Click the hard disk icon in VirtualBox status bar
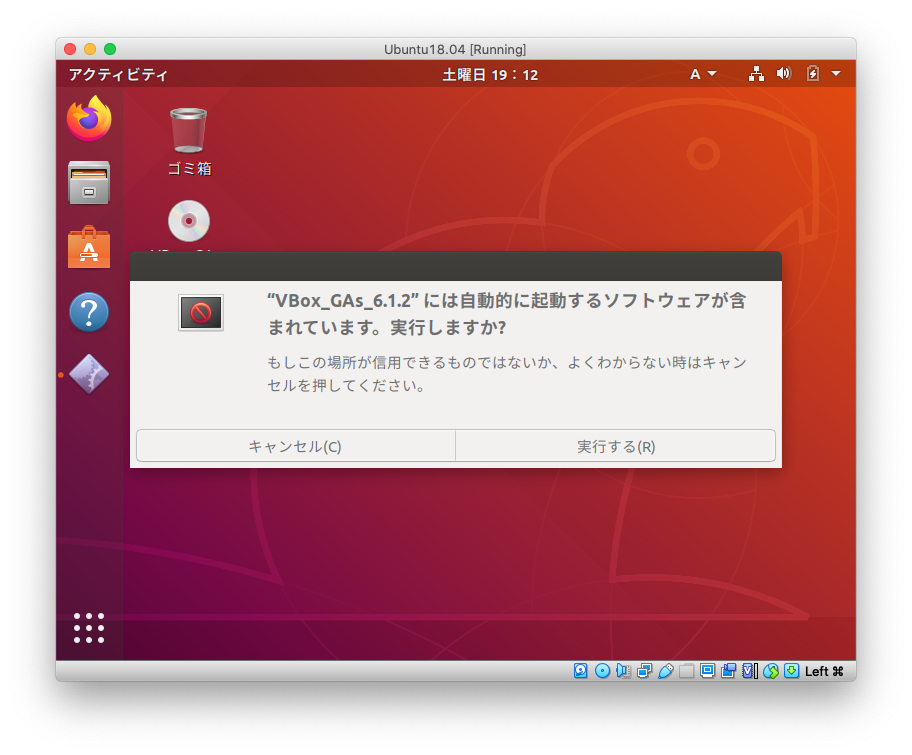 click(x=578, y=671)
